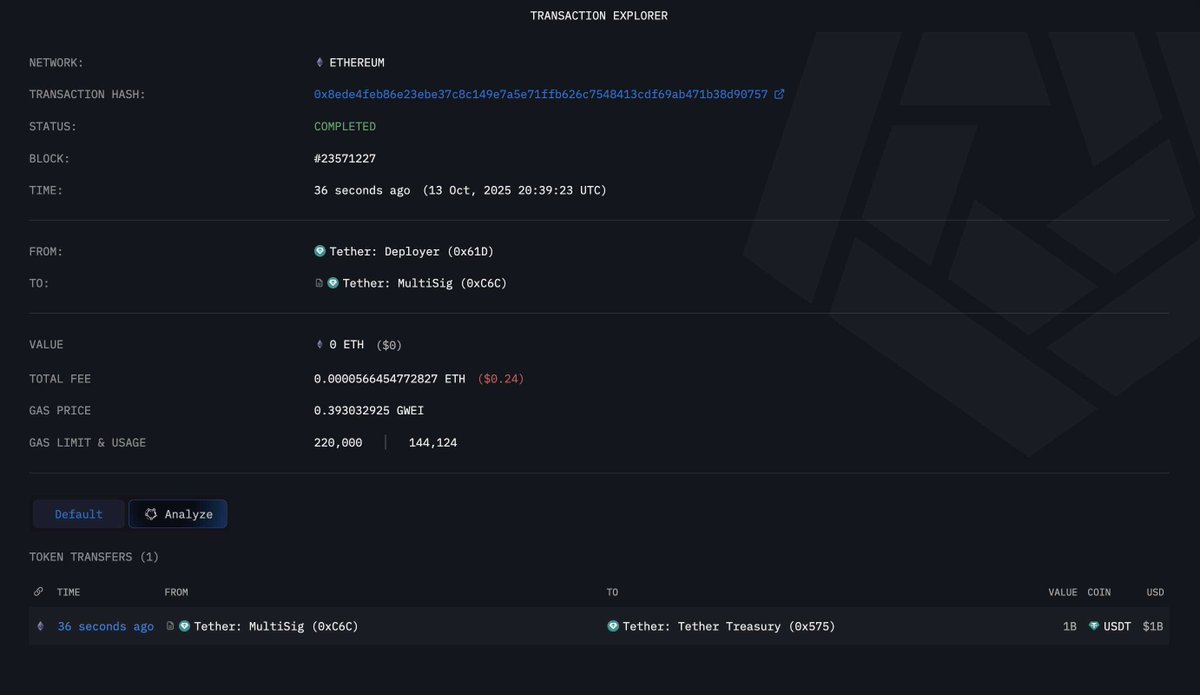Viewport: 1200px width, 695px height.
Task: Open Tether: MultiSig (0xC6C) in the transfer row
Action: click(276, 627)
